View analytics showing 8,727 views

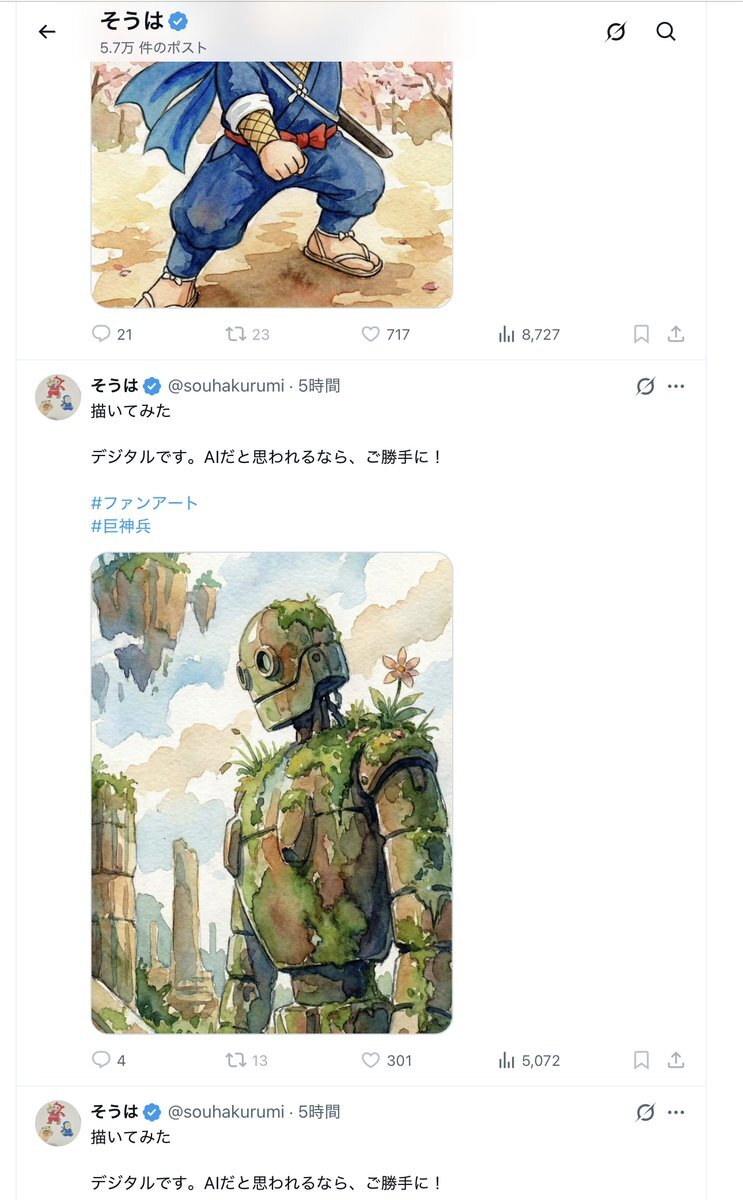(529, 334)
